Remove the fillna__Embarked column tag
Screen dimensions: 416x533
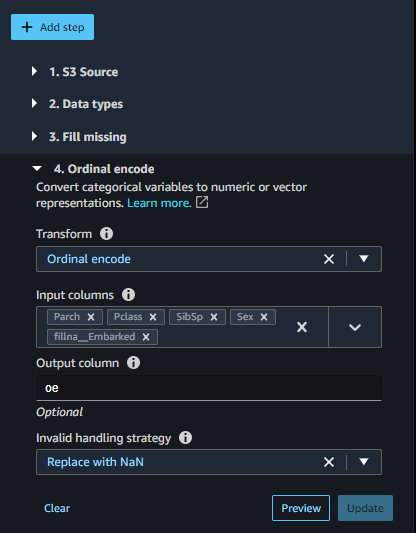[x=146, y=337]
